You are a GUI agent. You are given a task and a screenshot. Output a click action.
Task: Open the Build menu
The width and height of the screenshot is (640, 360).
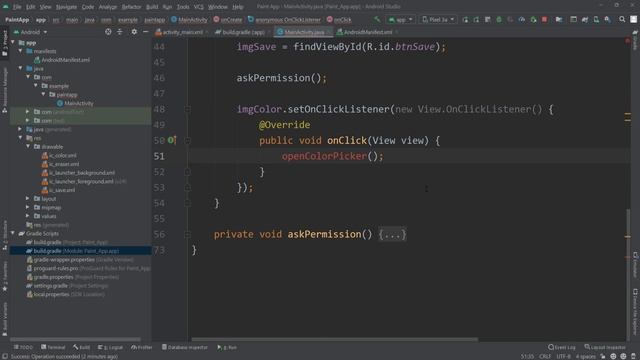pyautogui.click(x=152, y=7)
